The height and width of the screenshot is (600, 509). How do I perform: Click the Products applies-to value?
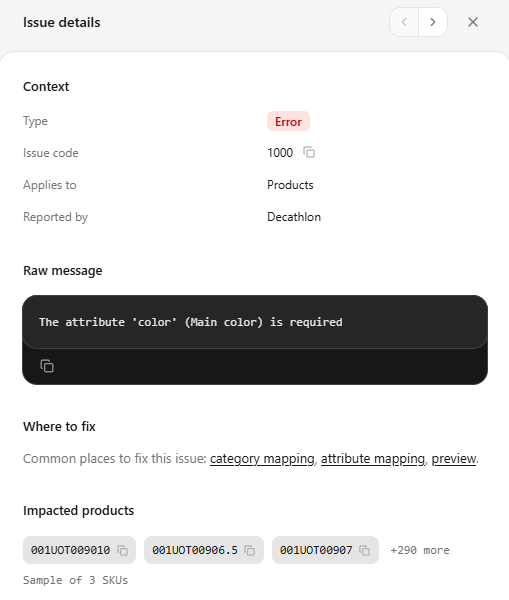tap(290, 185)
